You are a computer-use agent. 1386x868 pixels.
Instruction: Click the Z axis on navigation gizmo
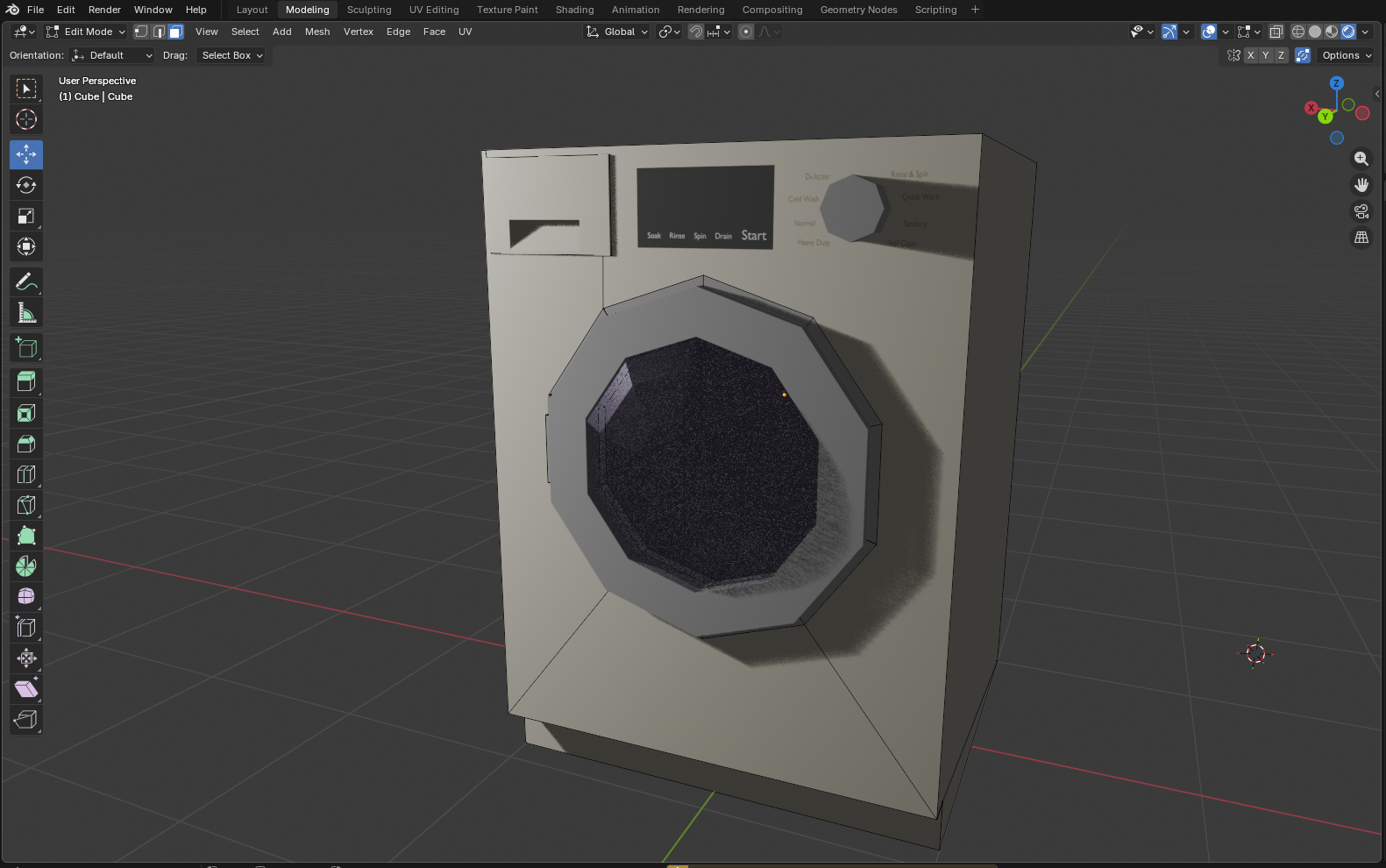pos(1337,83)
